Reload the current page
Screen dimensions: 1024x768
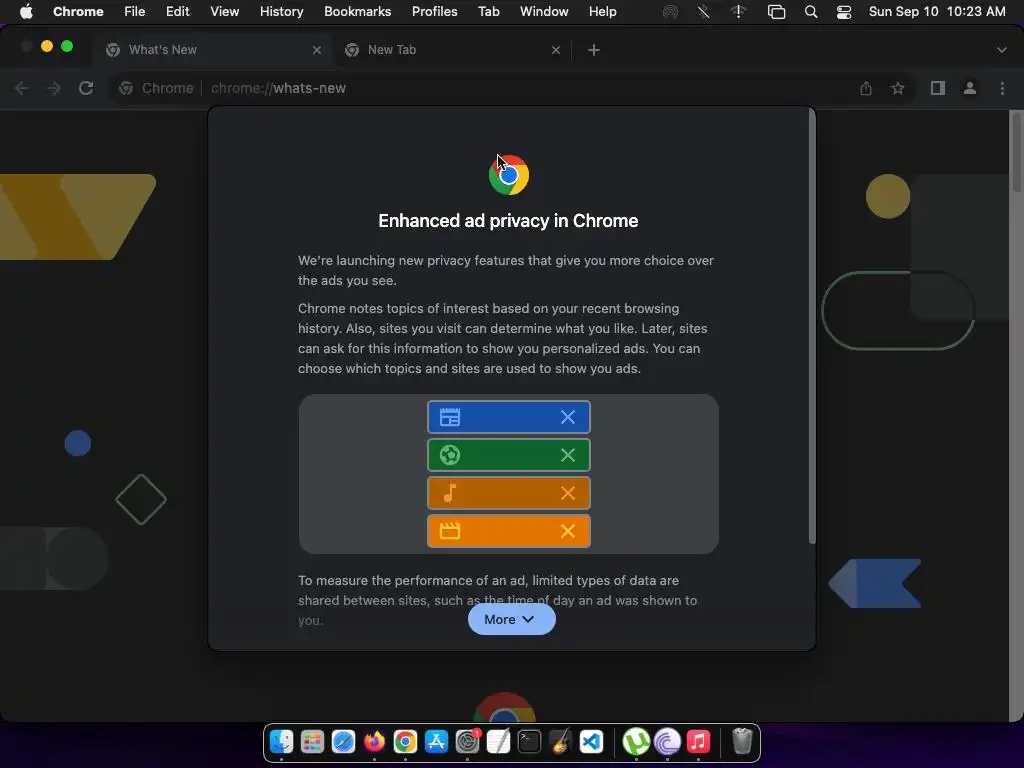(x=86, y=88)
